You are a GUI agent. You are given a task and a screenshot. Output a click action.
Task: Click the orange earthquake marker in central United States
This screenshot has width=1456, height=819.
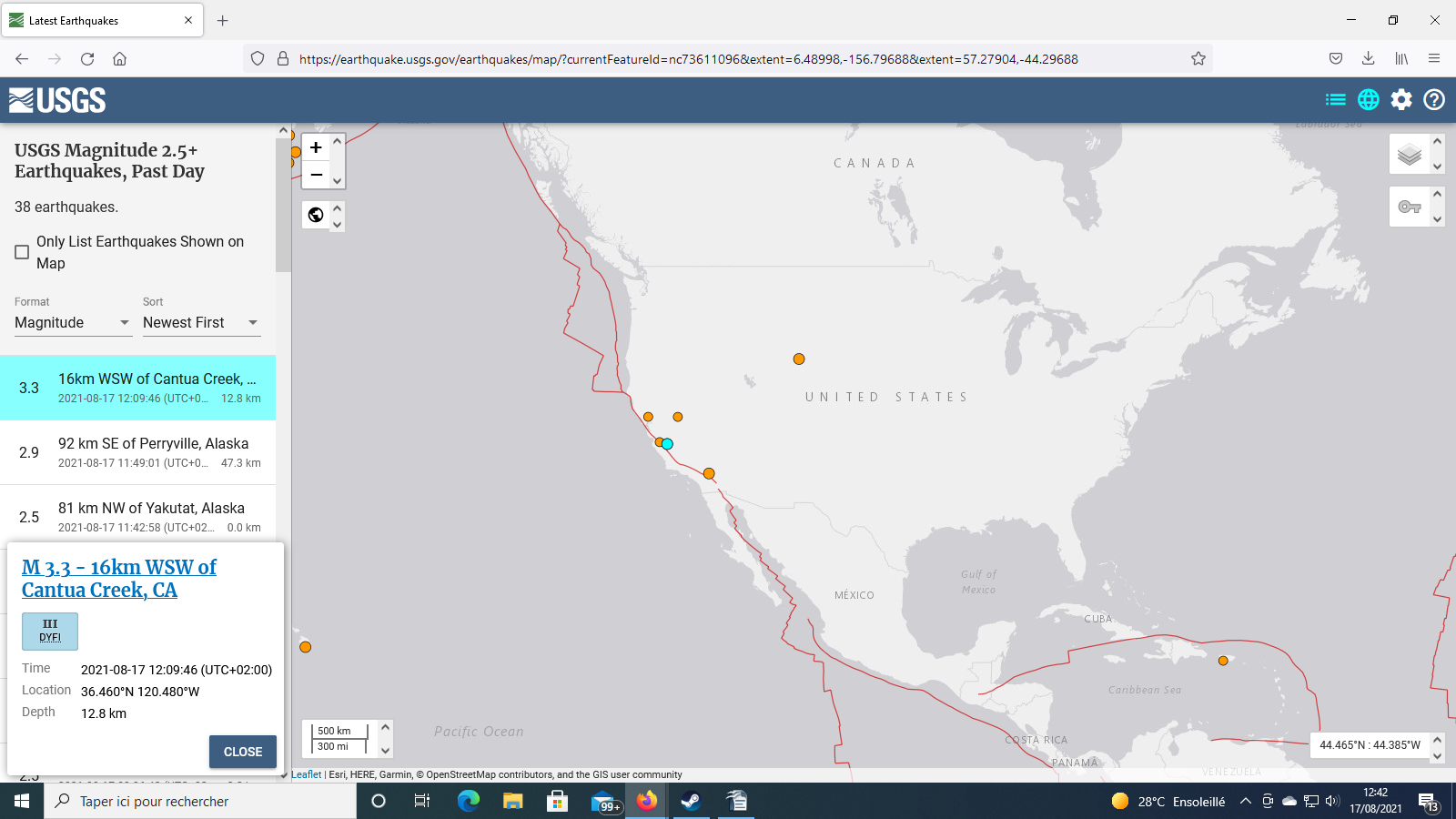(x=799, y=359)
